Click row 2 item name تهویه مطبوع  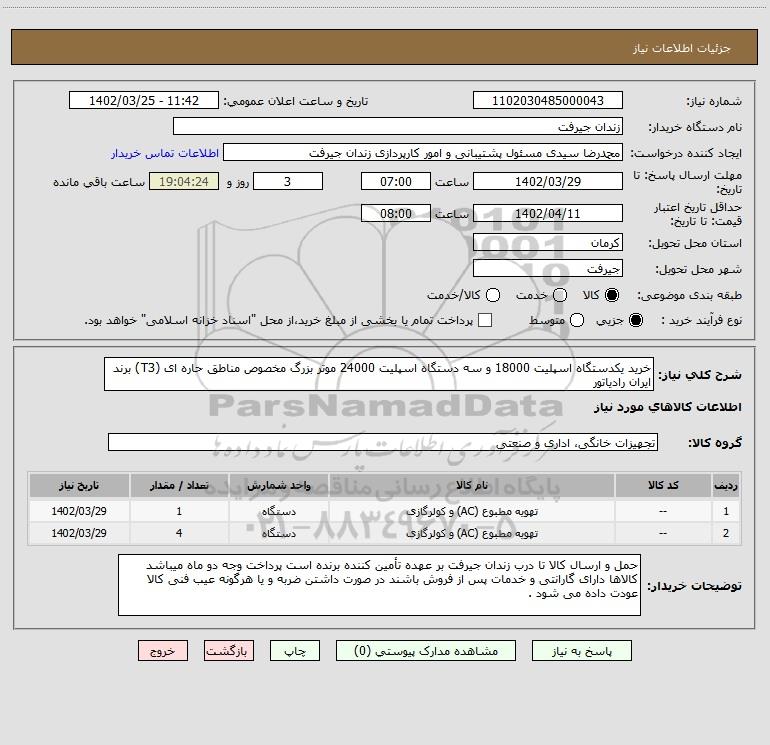click(x=471, y=533)
